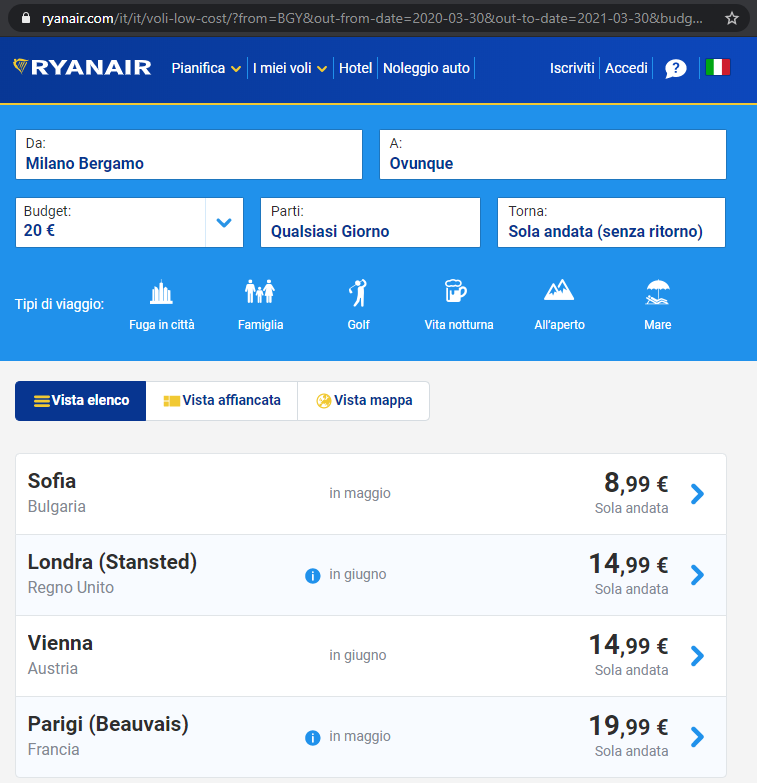Switch to Vista affiancata tab
Image resolution: width=757 pixels, height=783 pixels.
tap(222, 401)
